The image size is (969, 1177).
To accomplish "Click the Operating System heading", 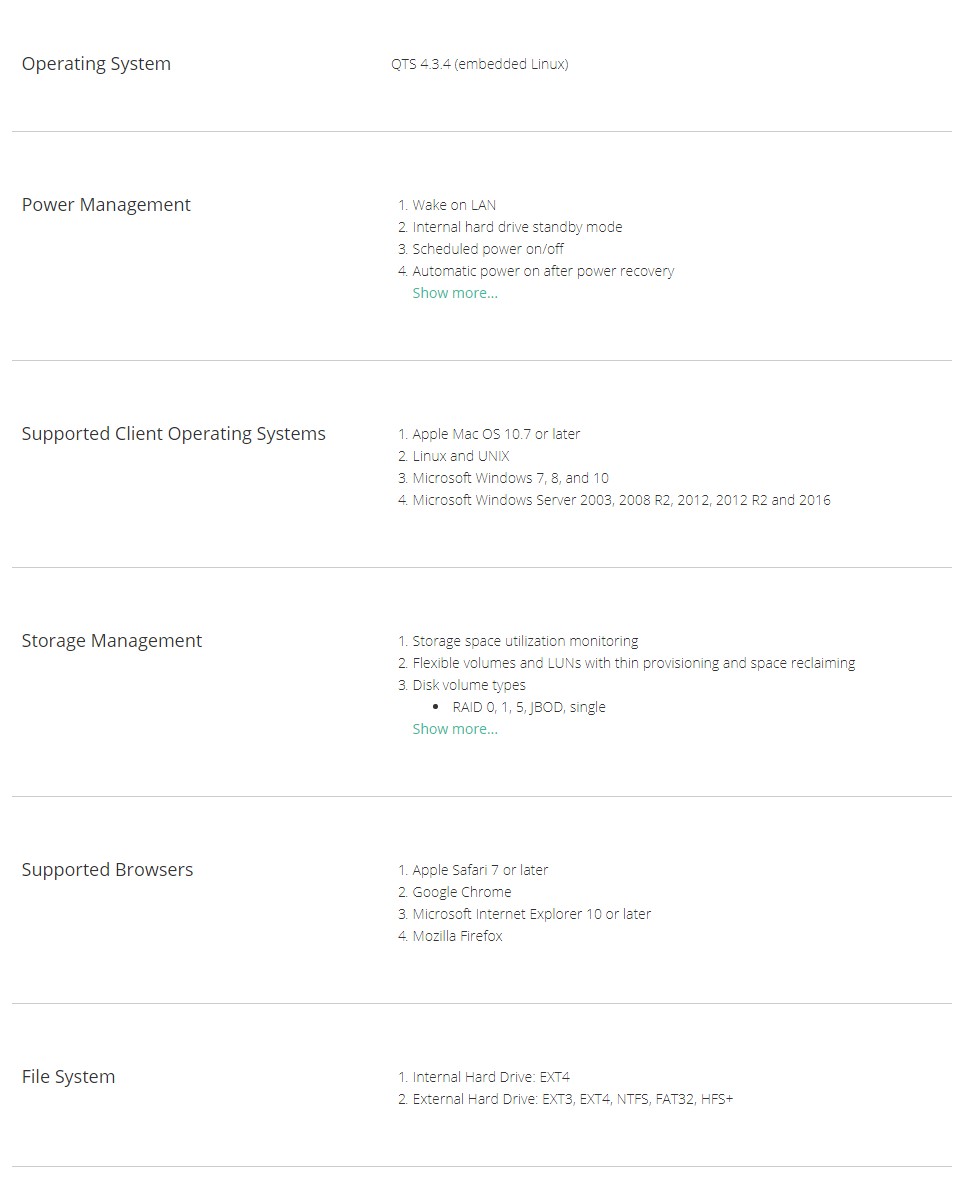I will tap(96, 64).
